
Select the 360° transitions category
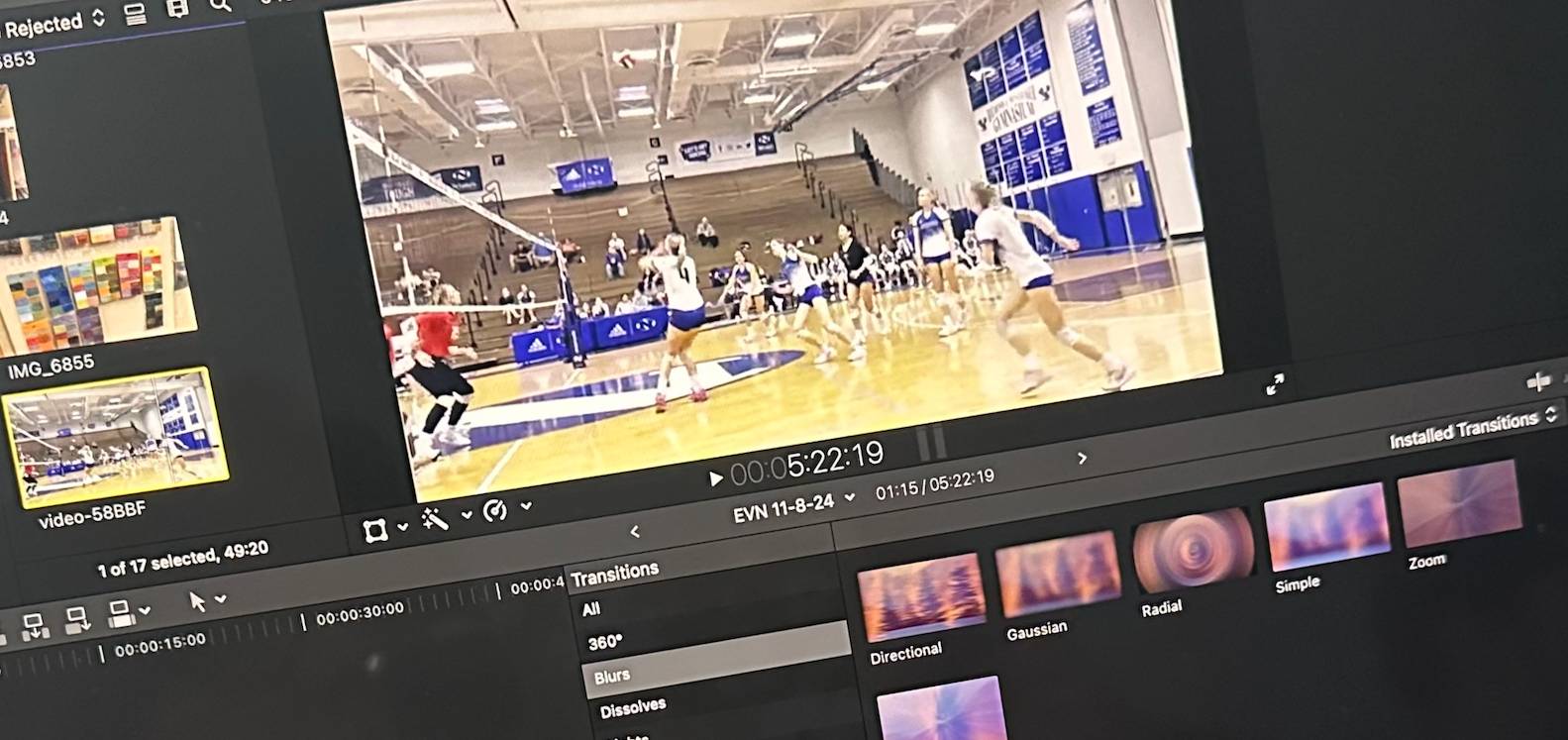point(605,642)
